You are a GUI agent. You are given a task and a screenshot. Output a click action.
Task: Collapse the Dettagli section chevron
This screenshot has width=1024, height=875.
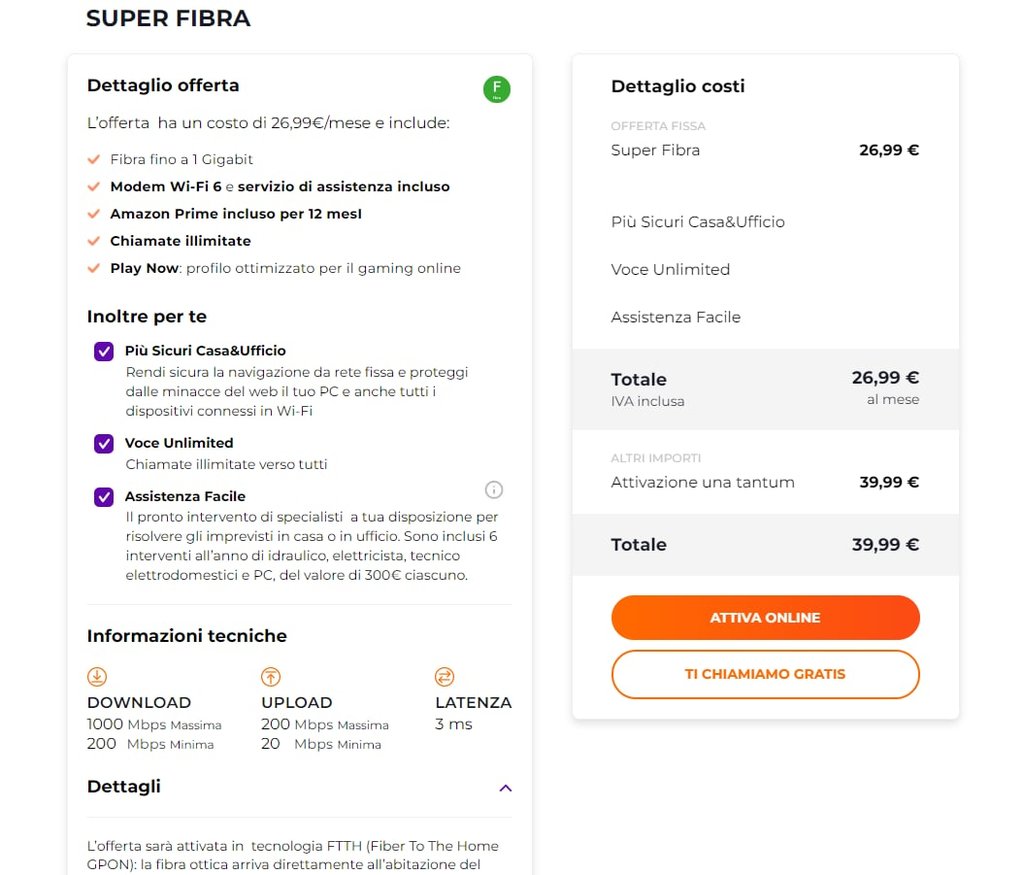coord(505,788)
